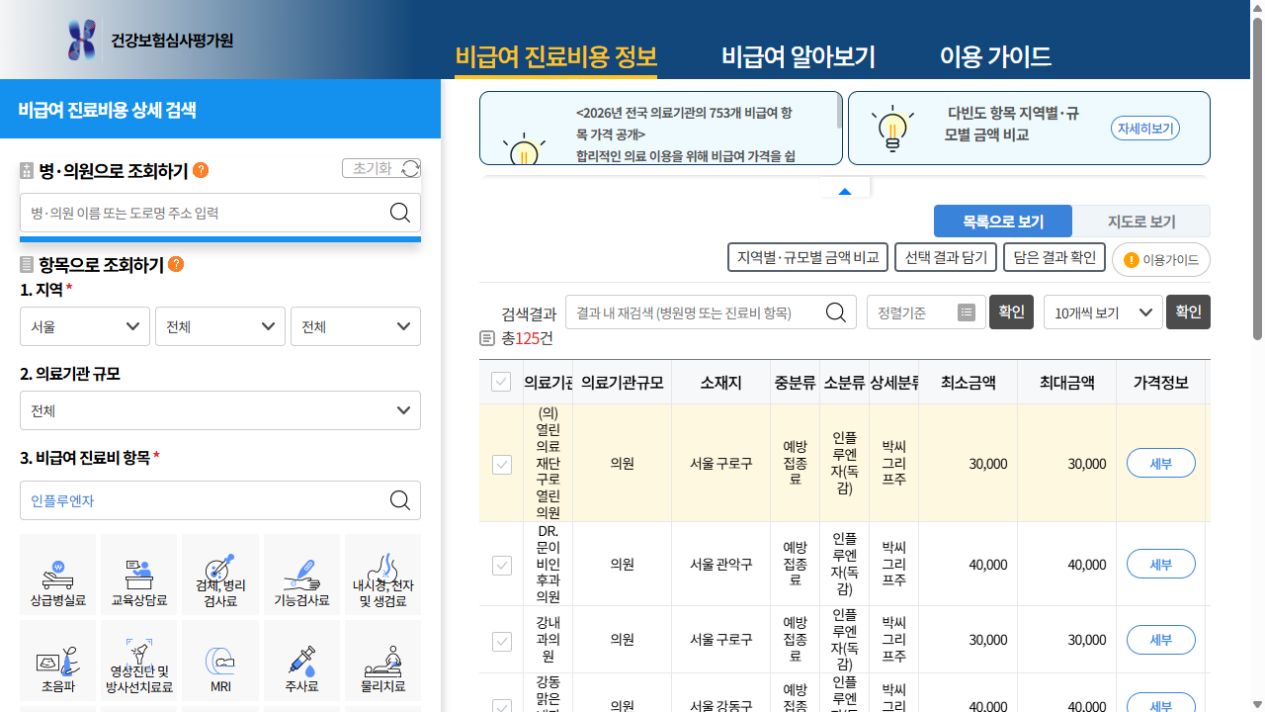Screen dimensions: 1265x712
Task: Click the 소재지 column header
Action: [721, 382]
